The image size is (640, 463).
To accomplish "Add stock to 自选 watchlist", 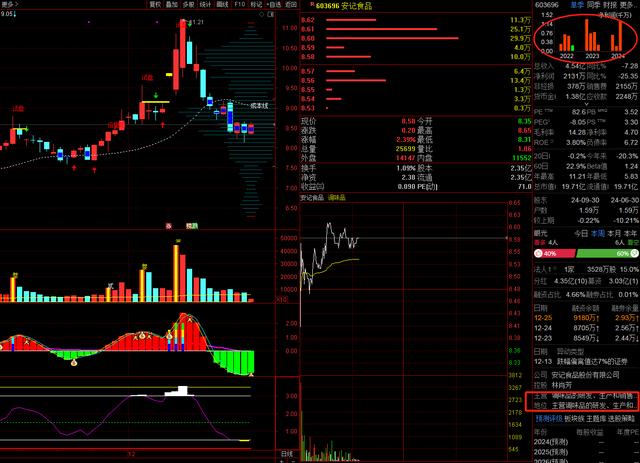I will 274,4.
